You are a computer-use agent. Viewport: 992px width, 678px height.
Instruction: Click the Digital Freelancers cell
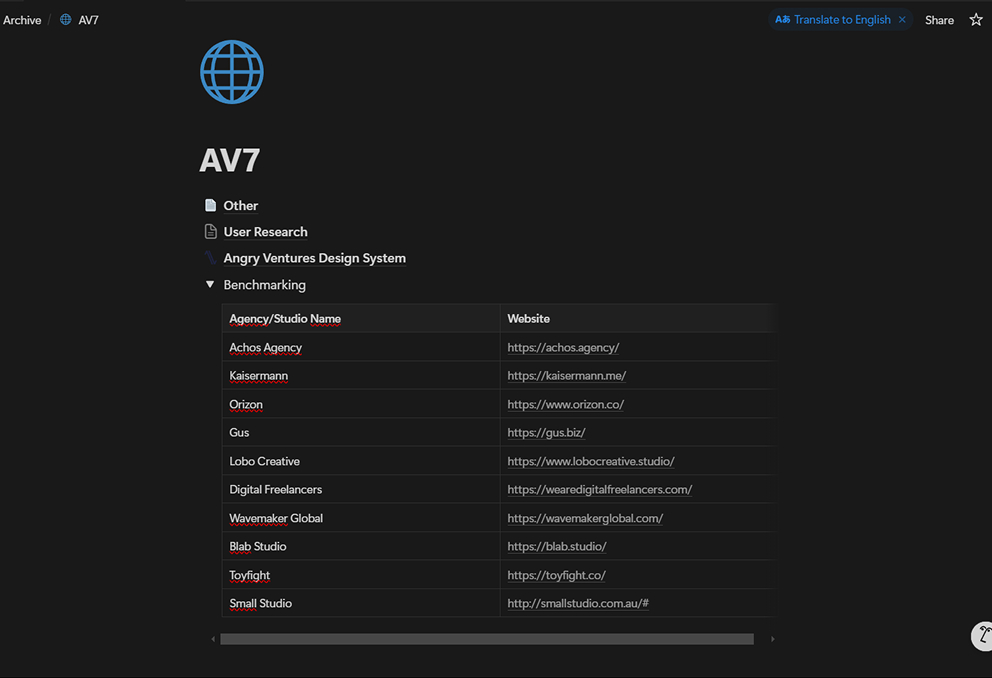click(361, 490)
